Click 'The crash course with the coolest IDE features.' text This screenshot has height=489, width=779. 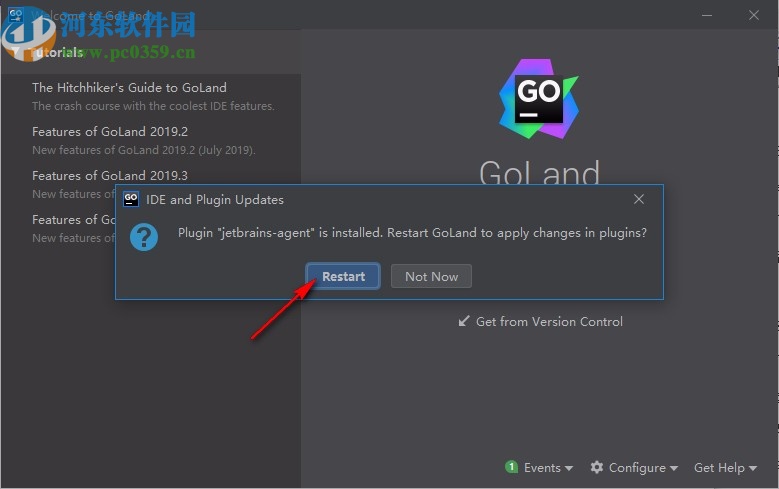[153, 106]
